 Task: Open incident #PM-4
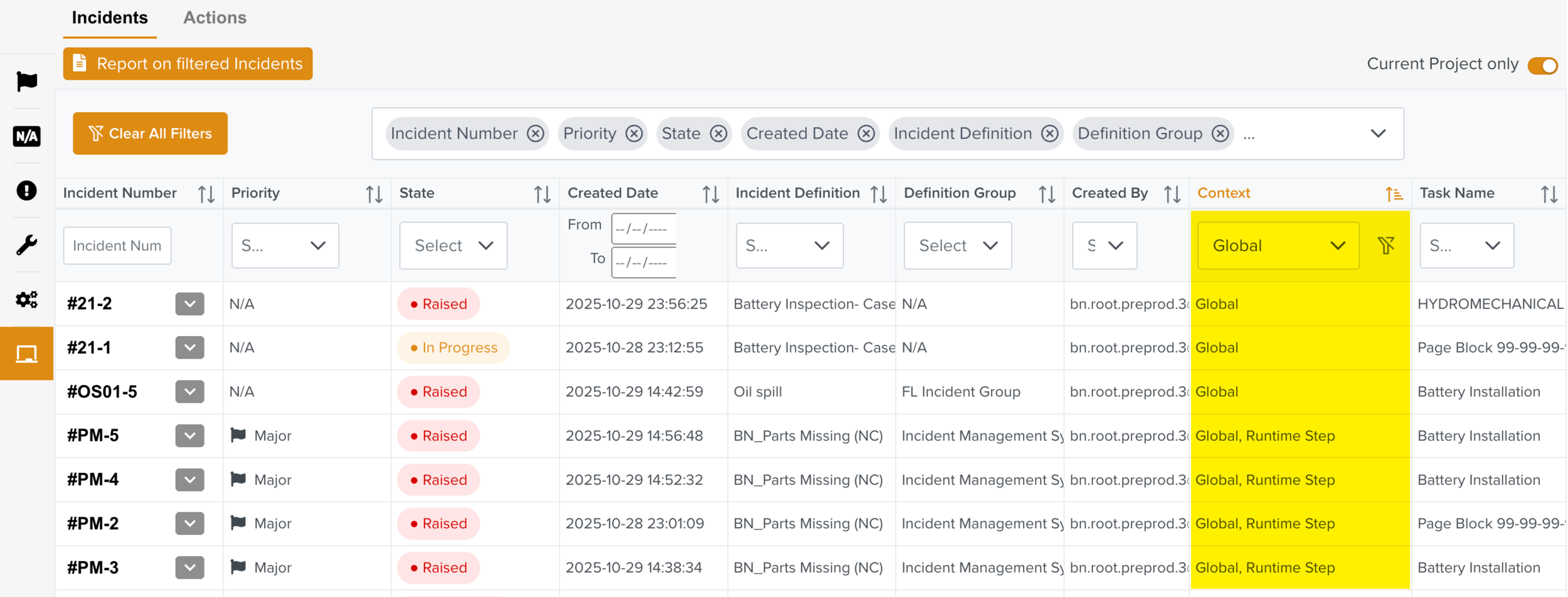click(x=93, y=480)
